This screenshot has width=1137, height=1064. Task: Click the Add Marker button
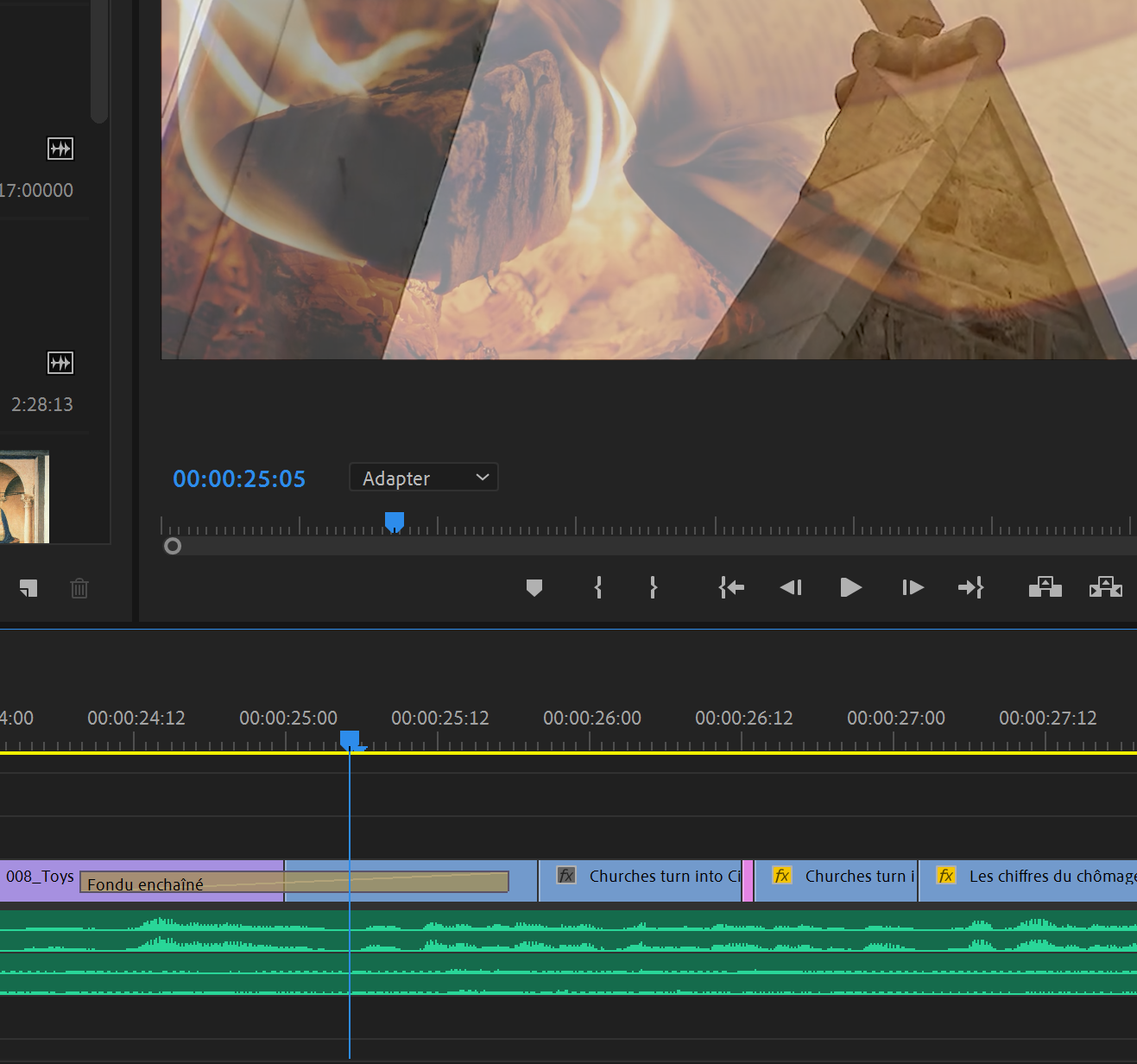534,588
